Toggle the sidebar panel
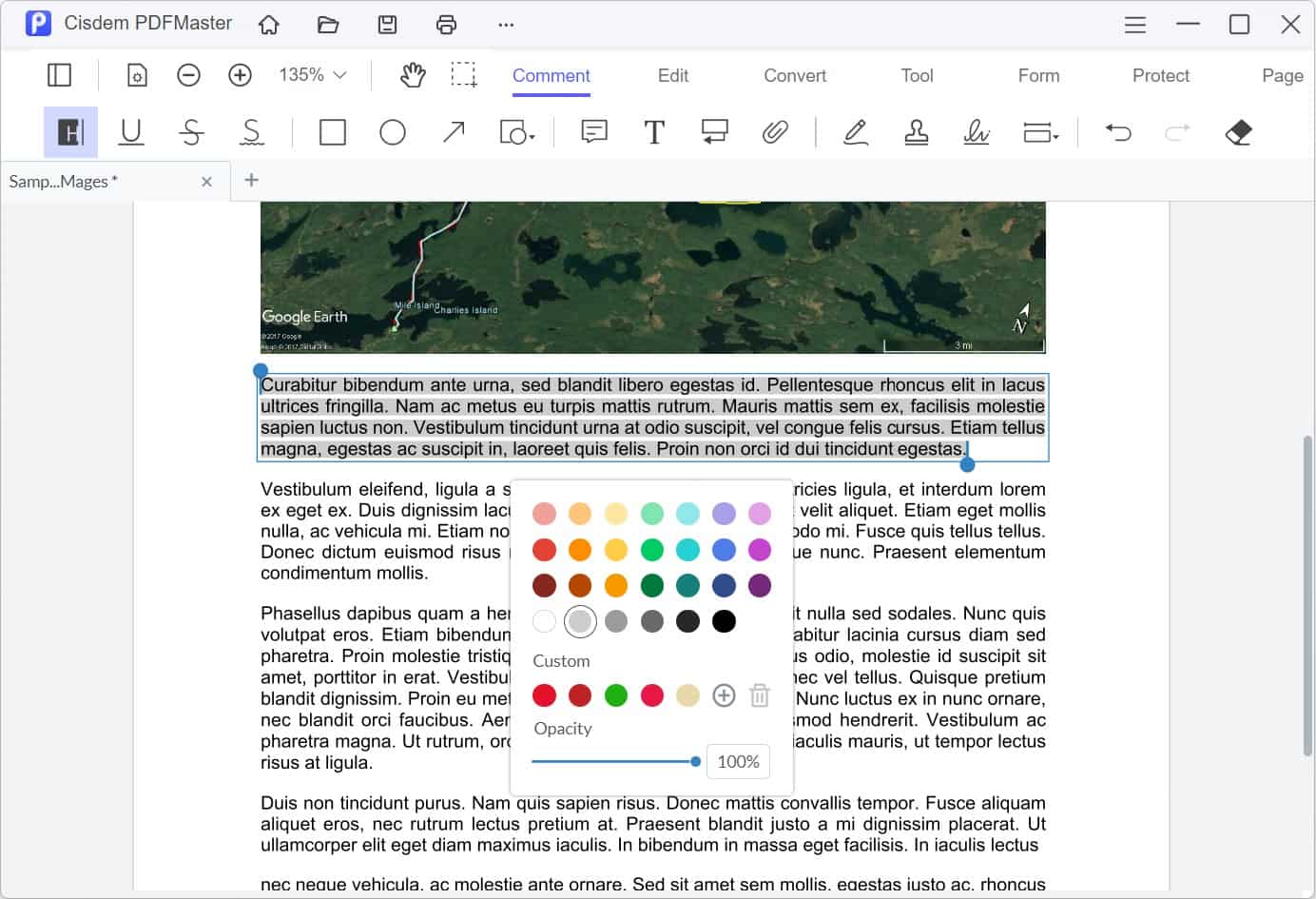This screenshot has width=1316, height=899. pos(59,75)
